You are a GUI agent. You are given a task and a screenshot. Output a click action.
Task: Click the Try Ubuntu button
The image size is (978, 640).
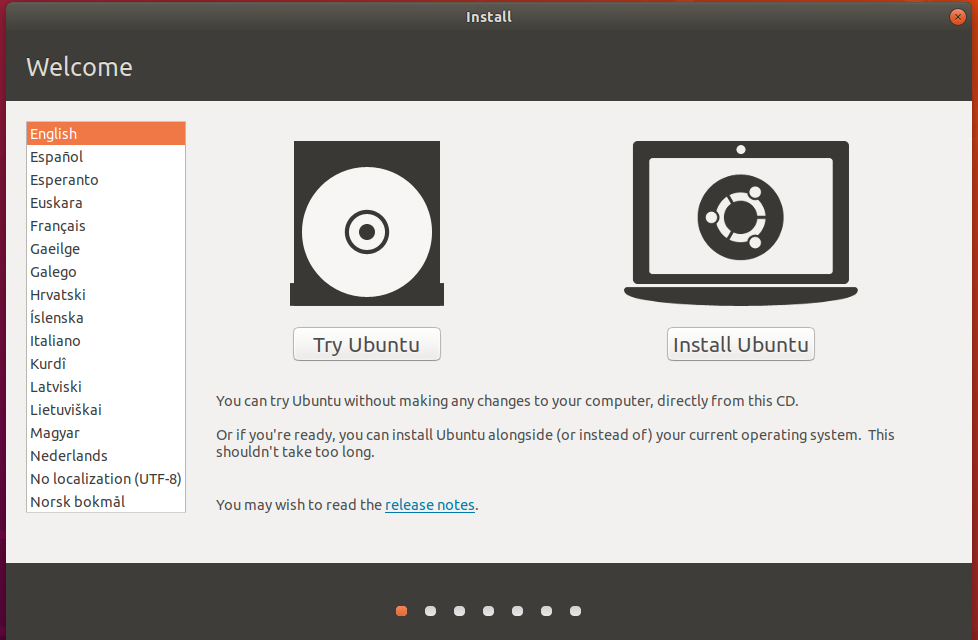coord(367,344)
